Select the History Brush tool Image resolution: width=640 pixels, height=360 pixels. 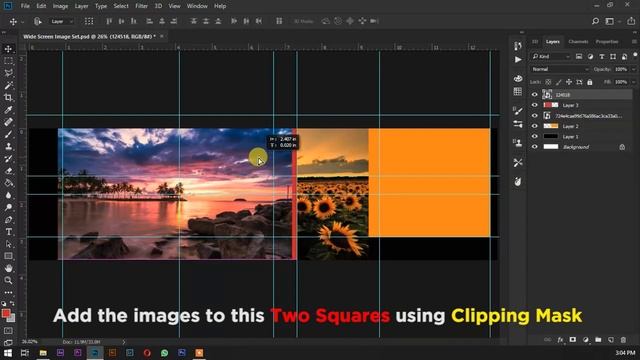pyautogui.click(x=8, y=159)
